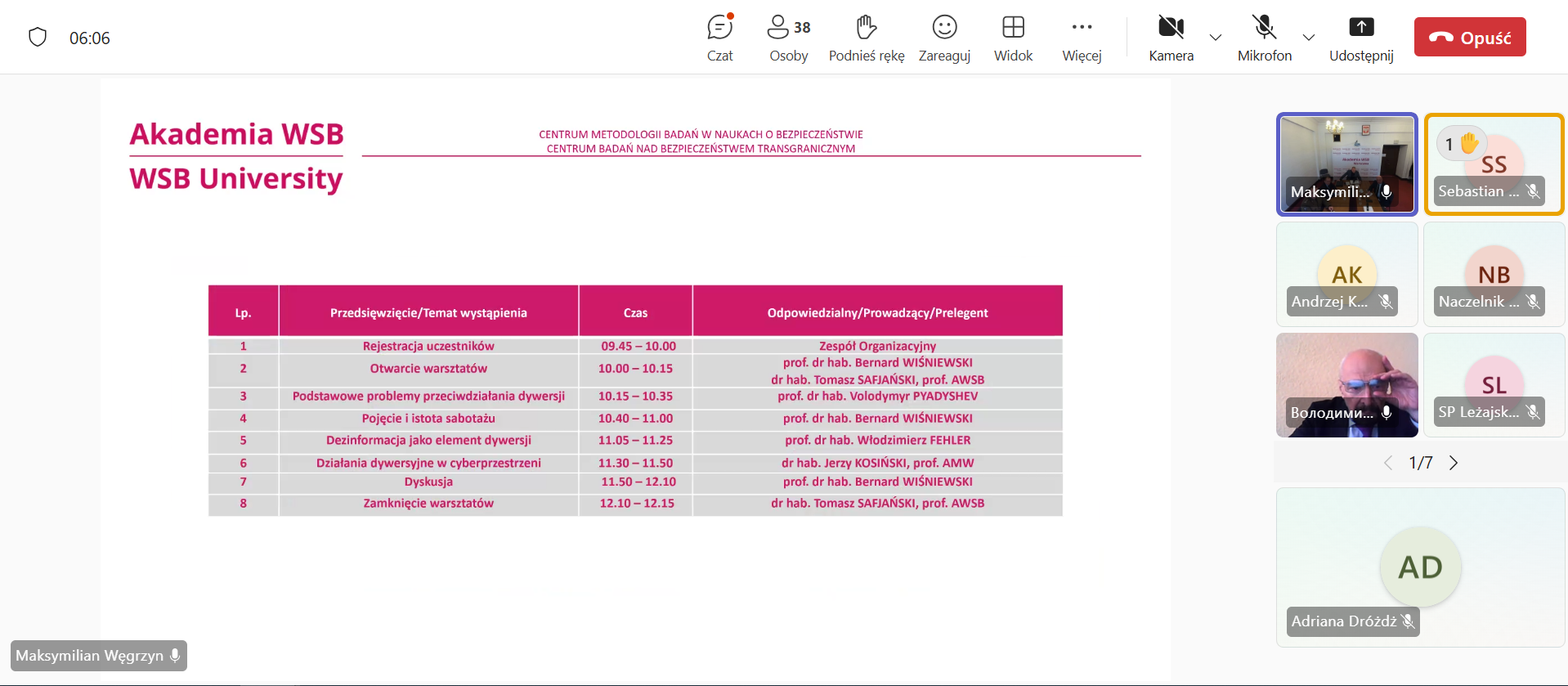
Task: Select Sebastian's raised-hand participant tile
Action: click(1494, 164)
